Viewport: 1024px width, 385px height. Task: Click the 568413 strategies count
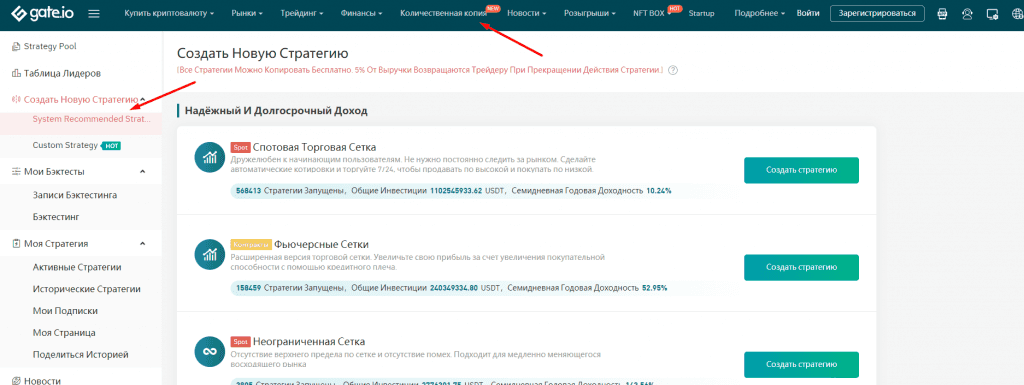[248, 191]
